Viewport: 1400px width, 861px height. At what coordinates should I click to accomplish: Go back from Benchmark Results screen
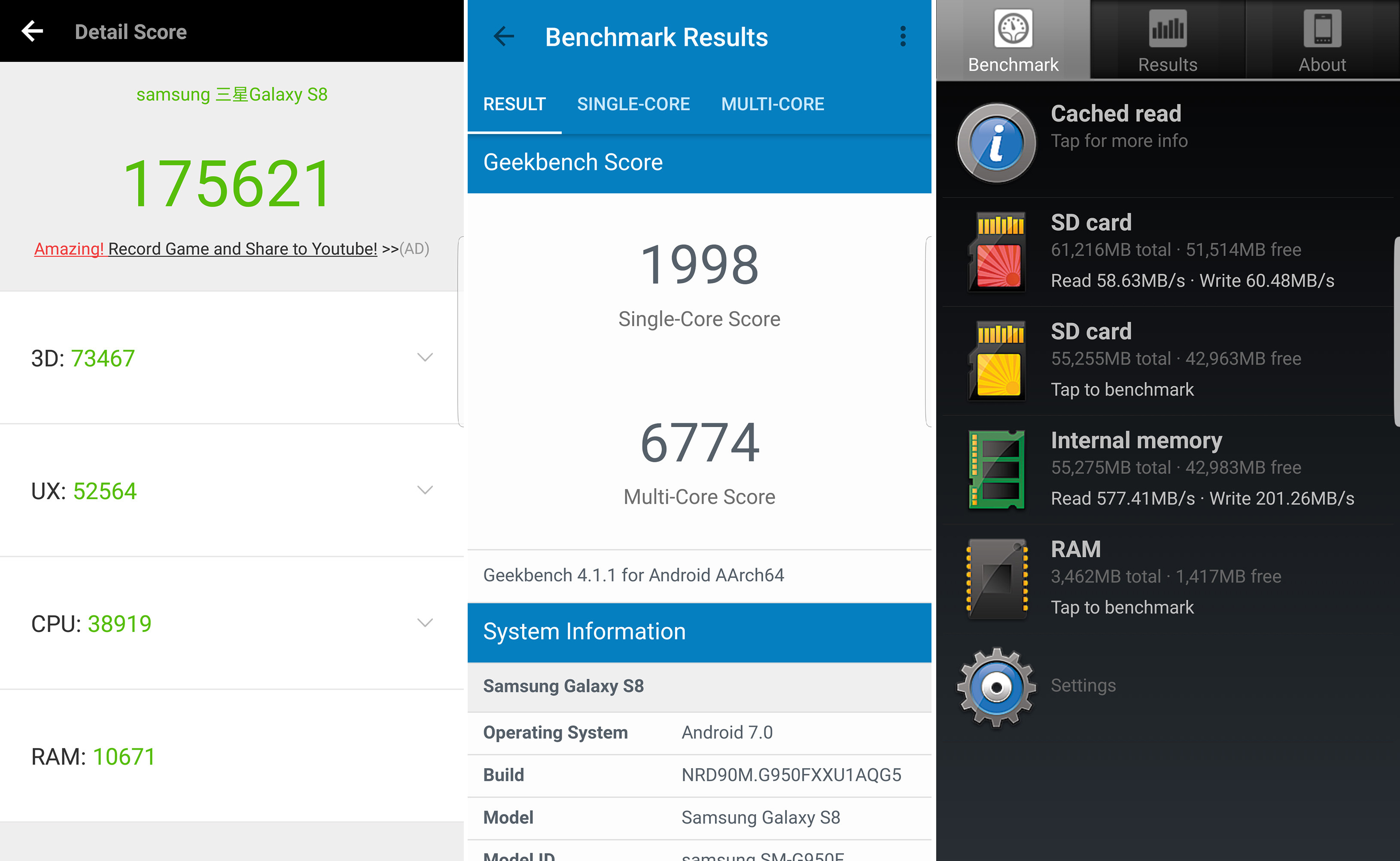[503, 37]
